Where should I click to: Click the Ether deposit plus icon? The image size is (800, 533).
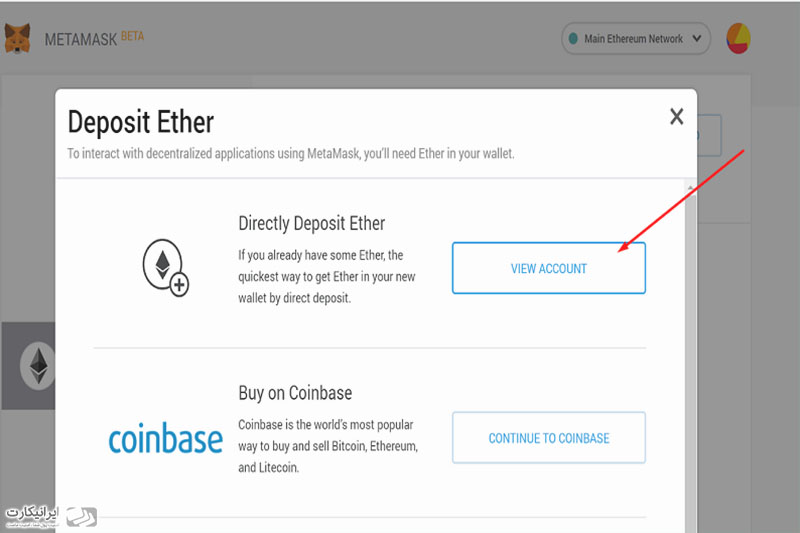click(x=165, y=267)
